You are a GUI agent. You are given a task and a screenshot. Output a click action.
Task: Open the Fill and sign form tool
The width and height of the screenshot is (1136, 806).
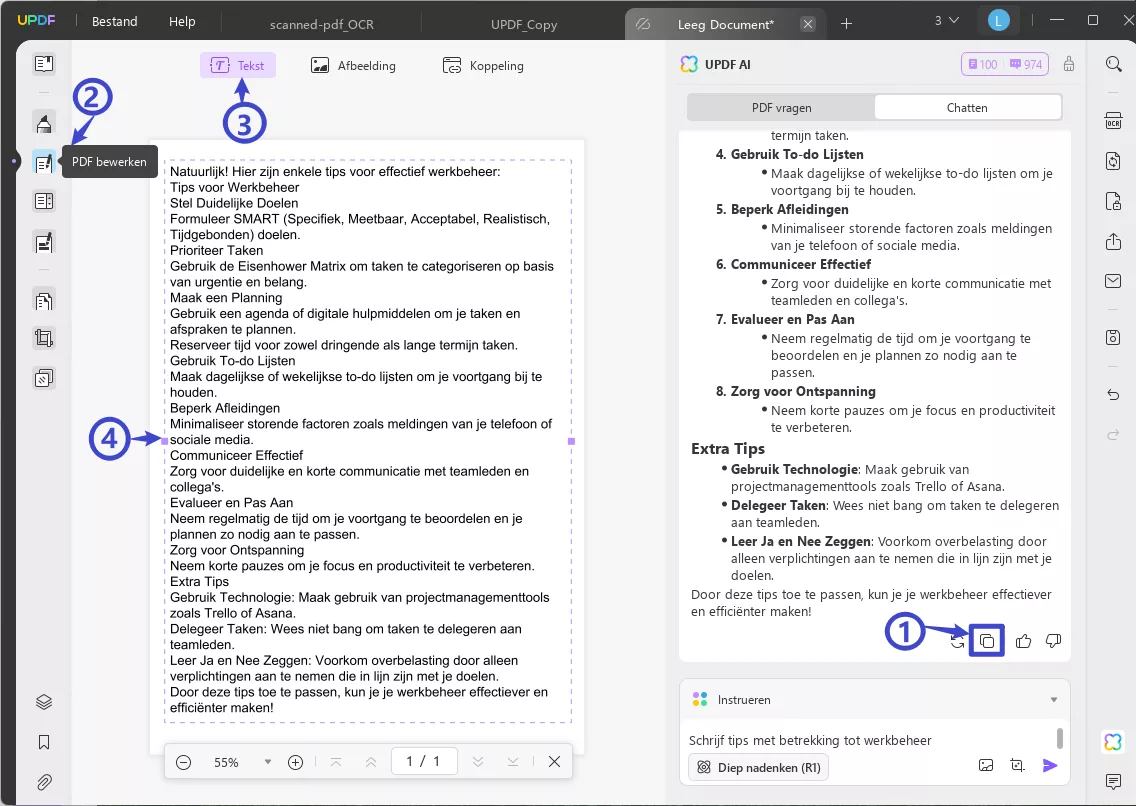click(44, 243)
